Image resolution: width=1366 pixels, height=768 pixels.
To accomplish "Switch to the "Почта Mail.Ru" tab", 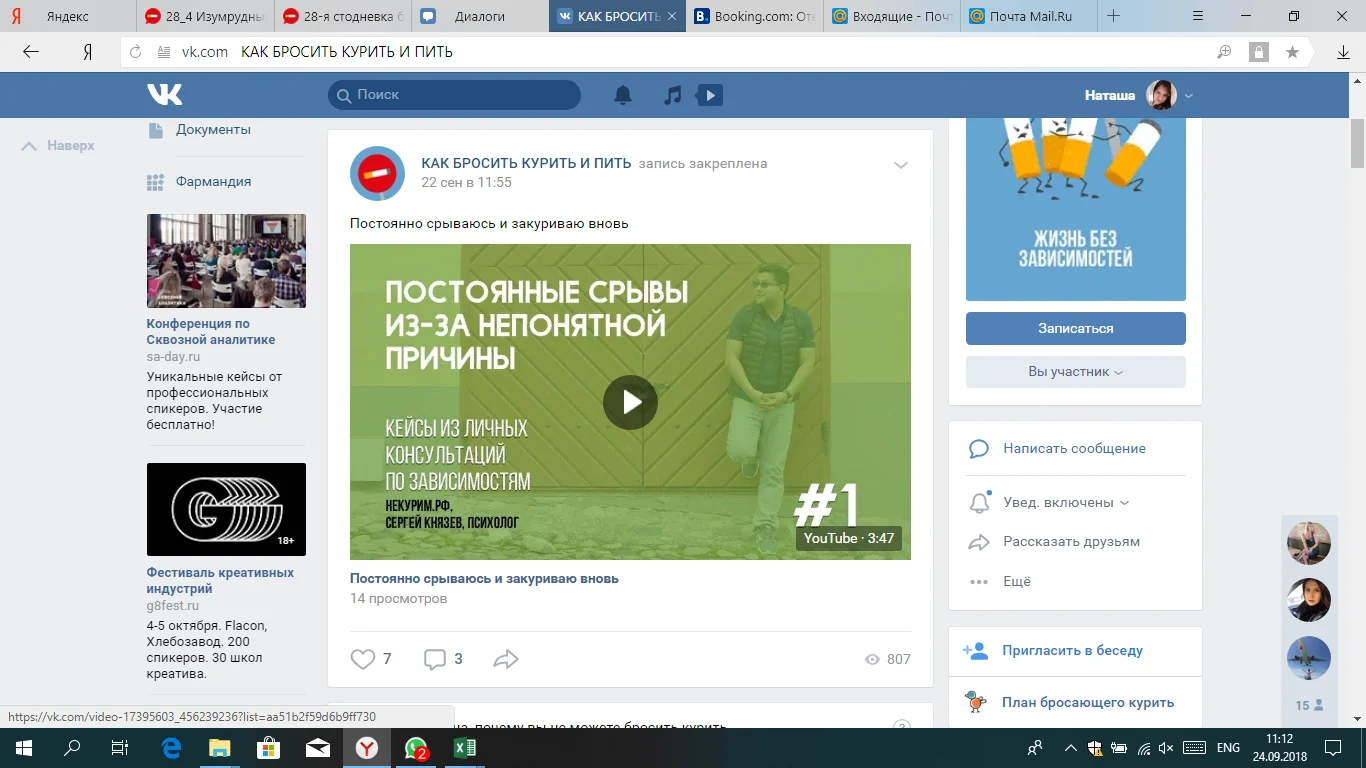I will click(1030, 16).
